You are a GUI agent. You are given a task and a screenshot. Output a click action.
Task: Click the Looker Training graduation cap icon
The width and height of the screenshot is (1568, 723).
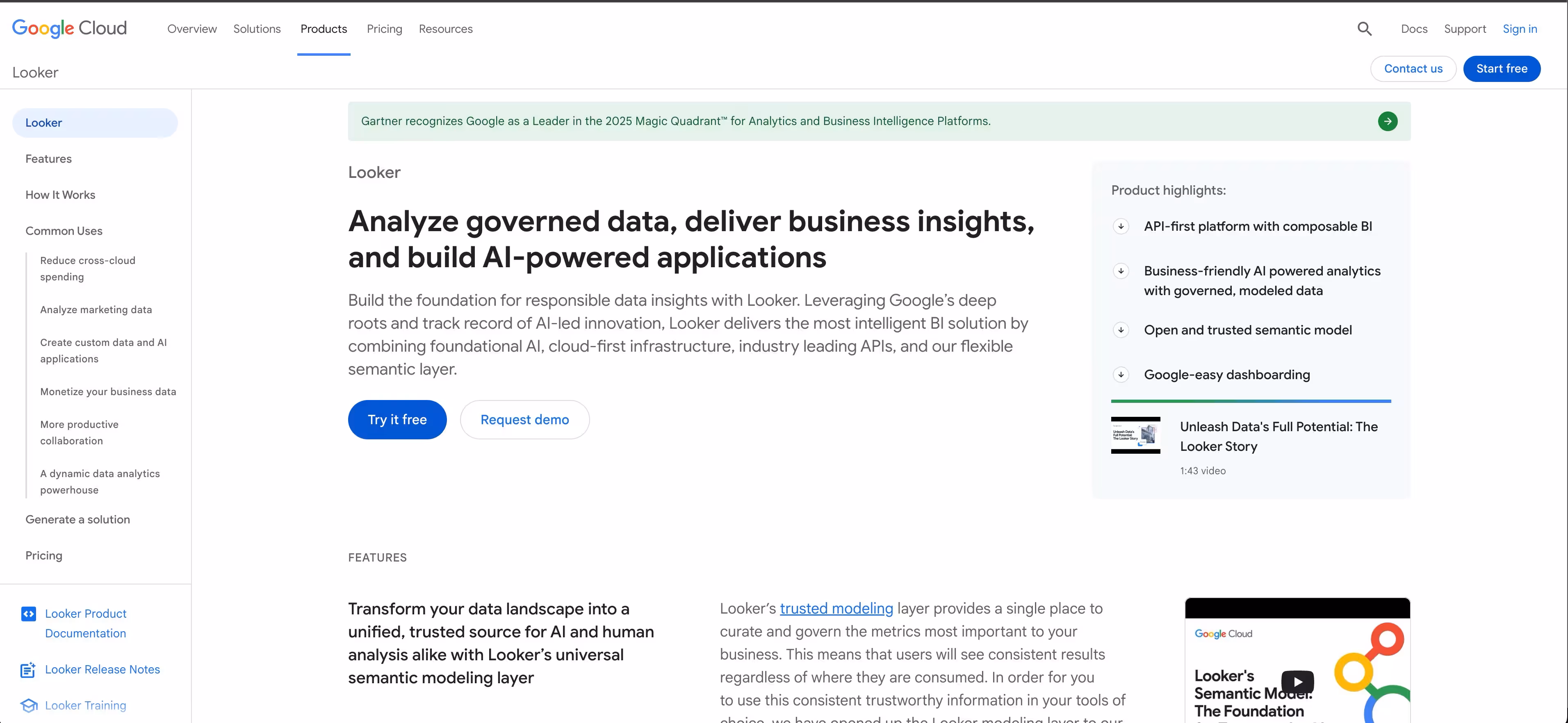coord(28,705)
